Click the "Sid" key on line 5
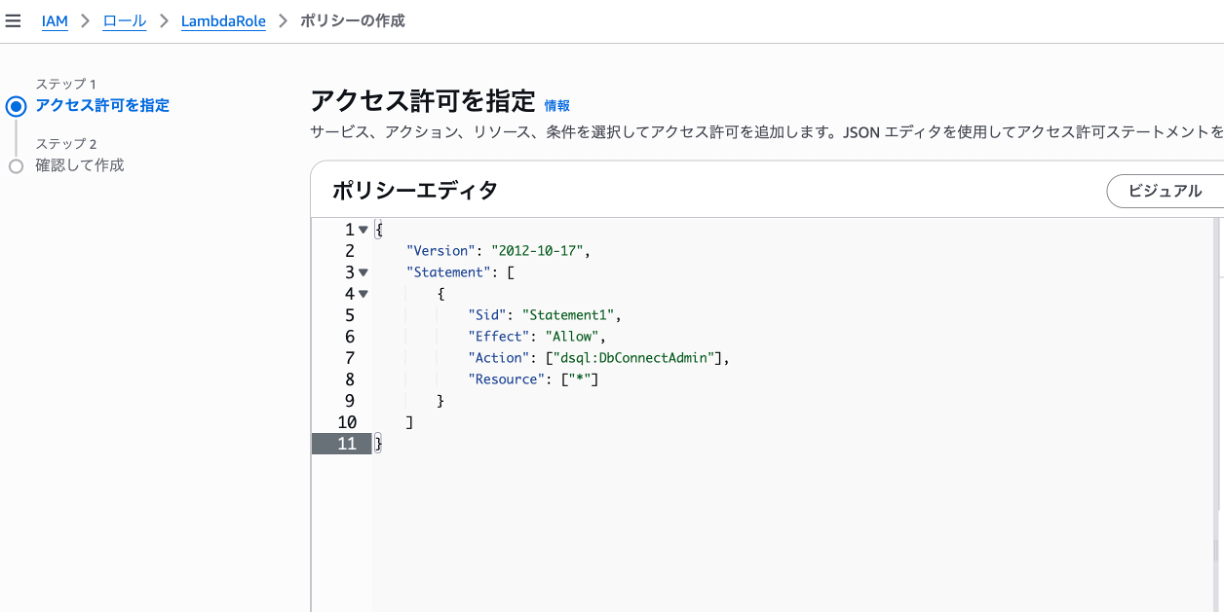The image size is (1224, 612). point(485,315)
